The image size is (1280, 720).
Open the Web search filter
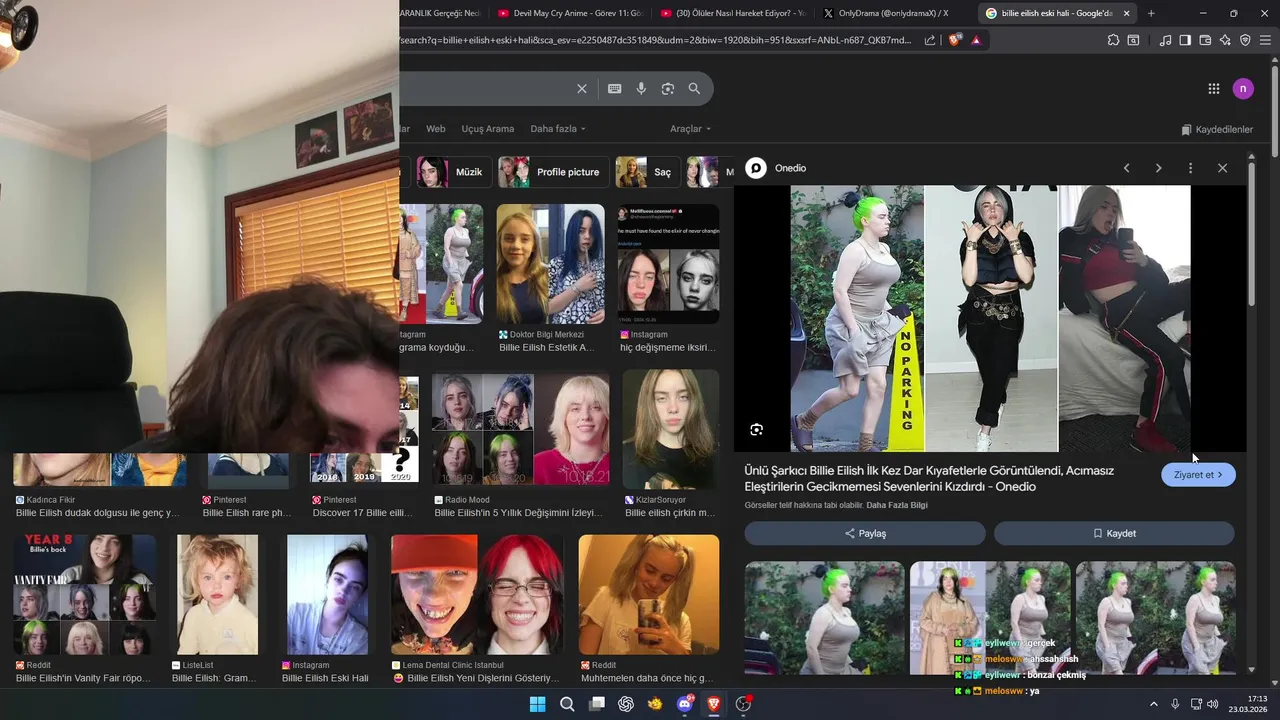tap(436, 129)
